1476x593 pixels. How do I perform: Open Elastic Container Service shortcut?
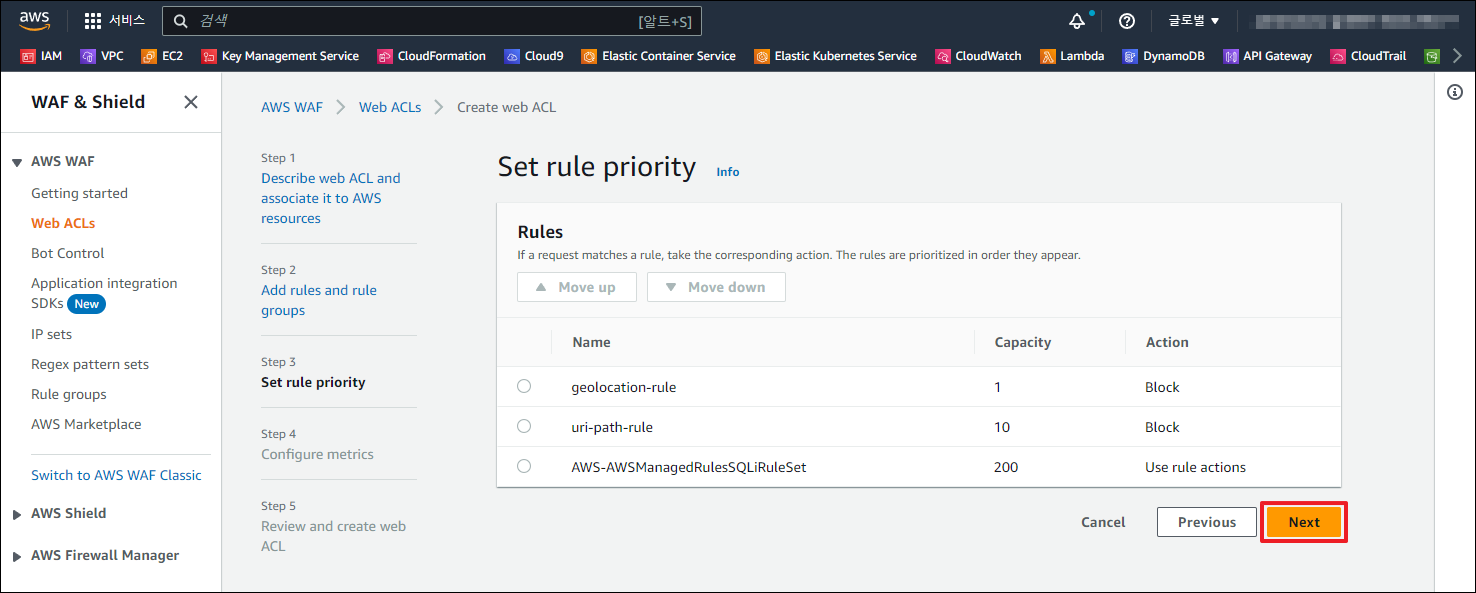tap(659, 56)
